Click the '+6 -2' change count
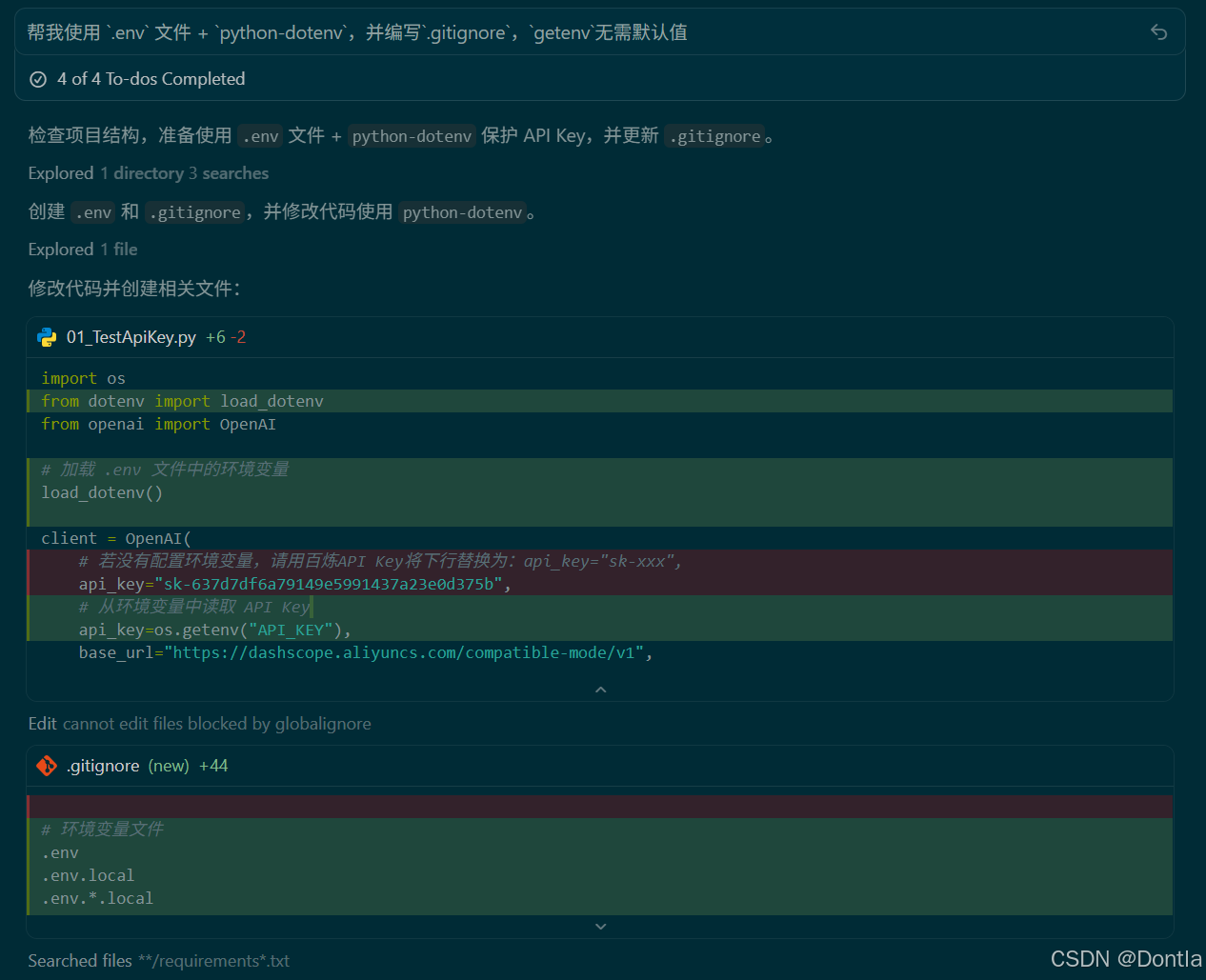1206x980 pixels. tap(226, 337)
